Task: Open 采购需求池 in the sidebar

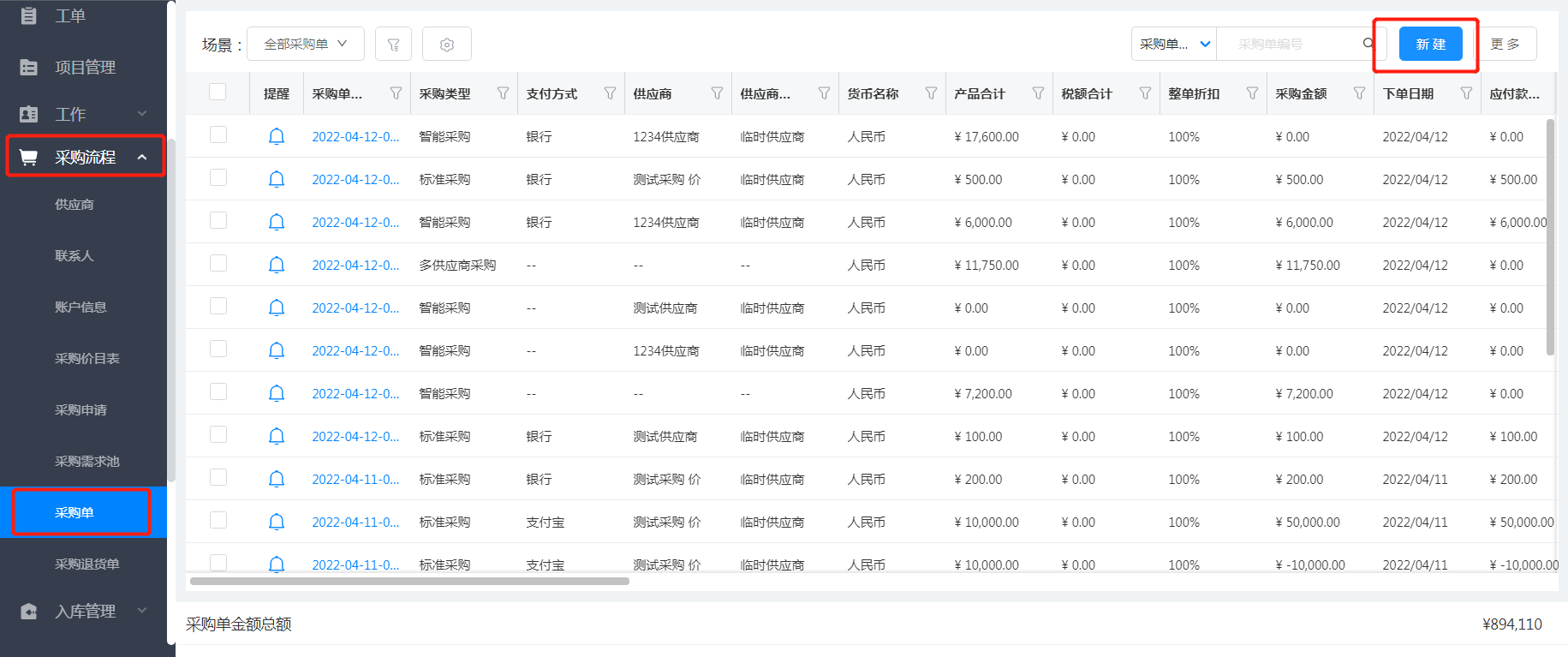Action: [x=87, y=462]
